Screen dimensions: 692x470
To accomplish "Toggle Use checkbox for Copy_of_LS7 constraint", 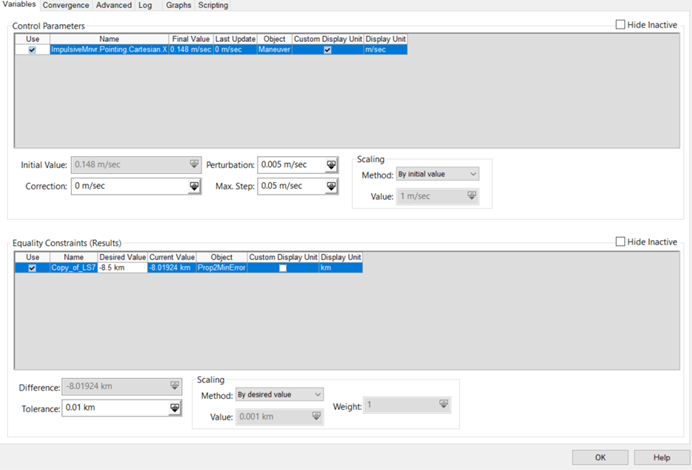I will [x=32, y=268].
